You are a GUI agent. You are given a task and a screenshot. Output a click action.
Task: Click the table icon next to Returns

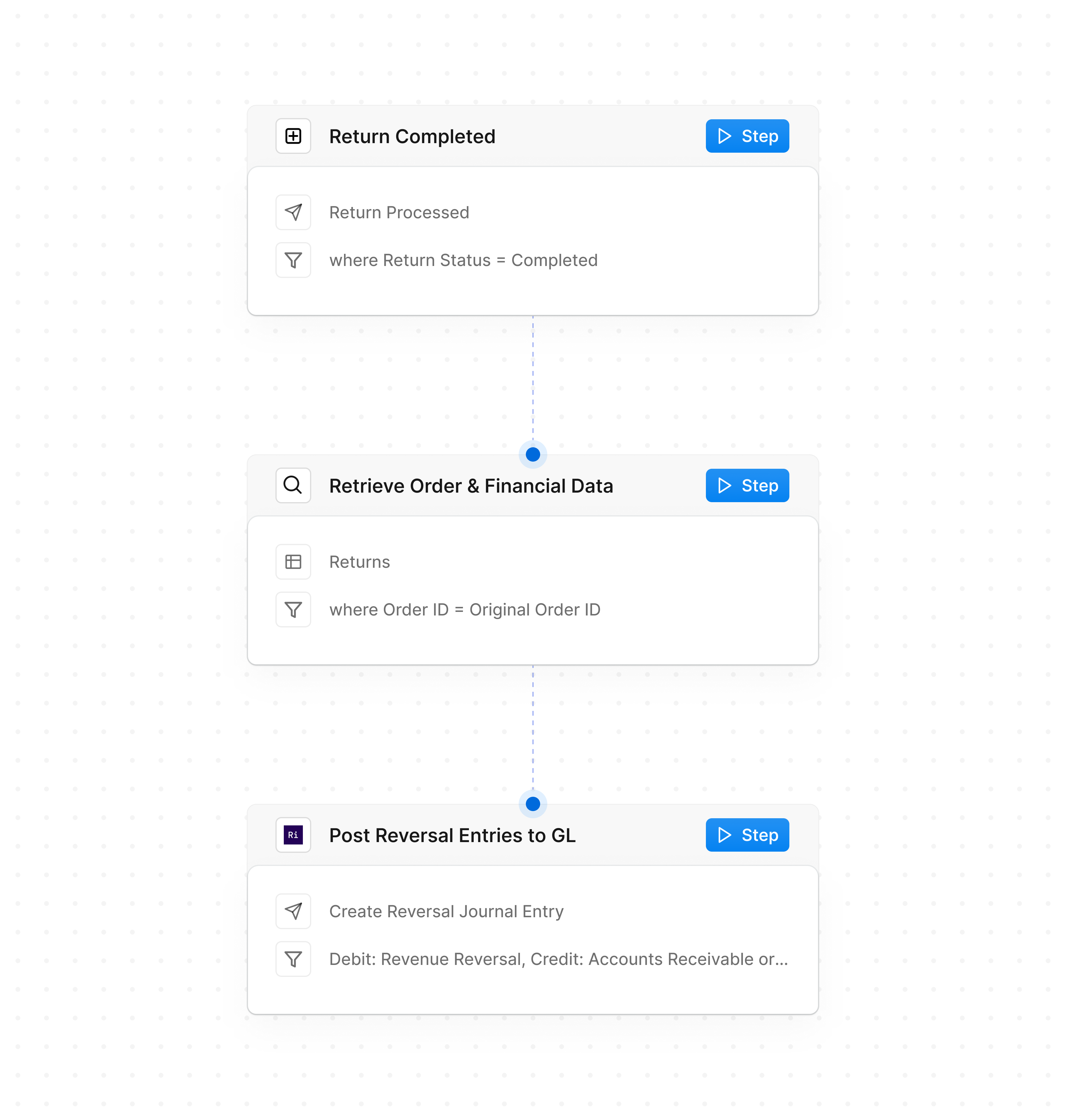pyautogui.click(x=293, y=562)
